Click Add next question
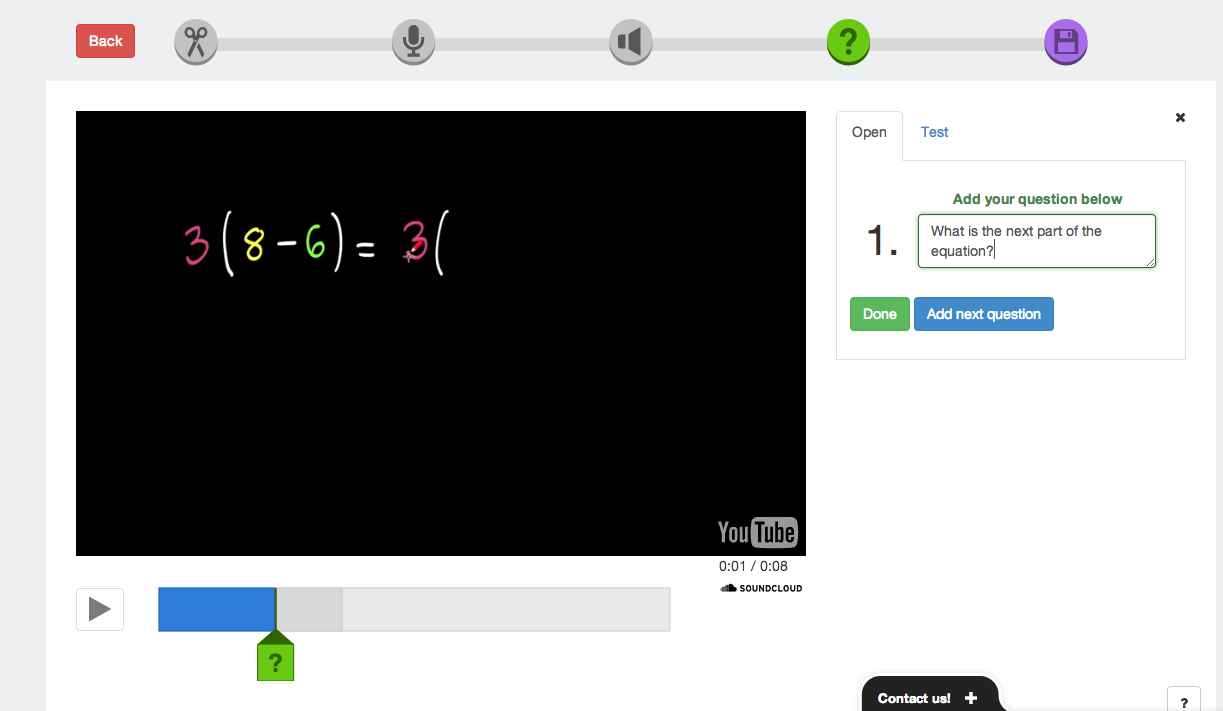Image resolution: width=1223 pixels, height=711 pixels. (983, 313)
